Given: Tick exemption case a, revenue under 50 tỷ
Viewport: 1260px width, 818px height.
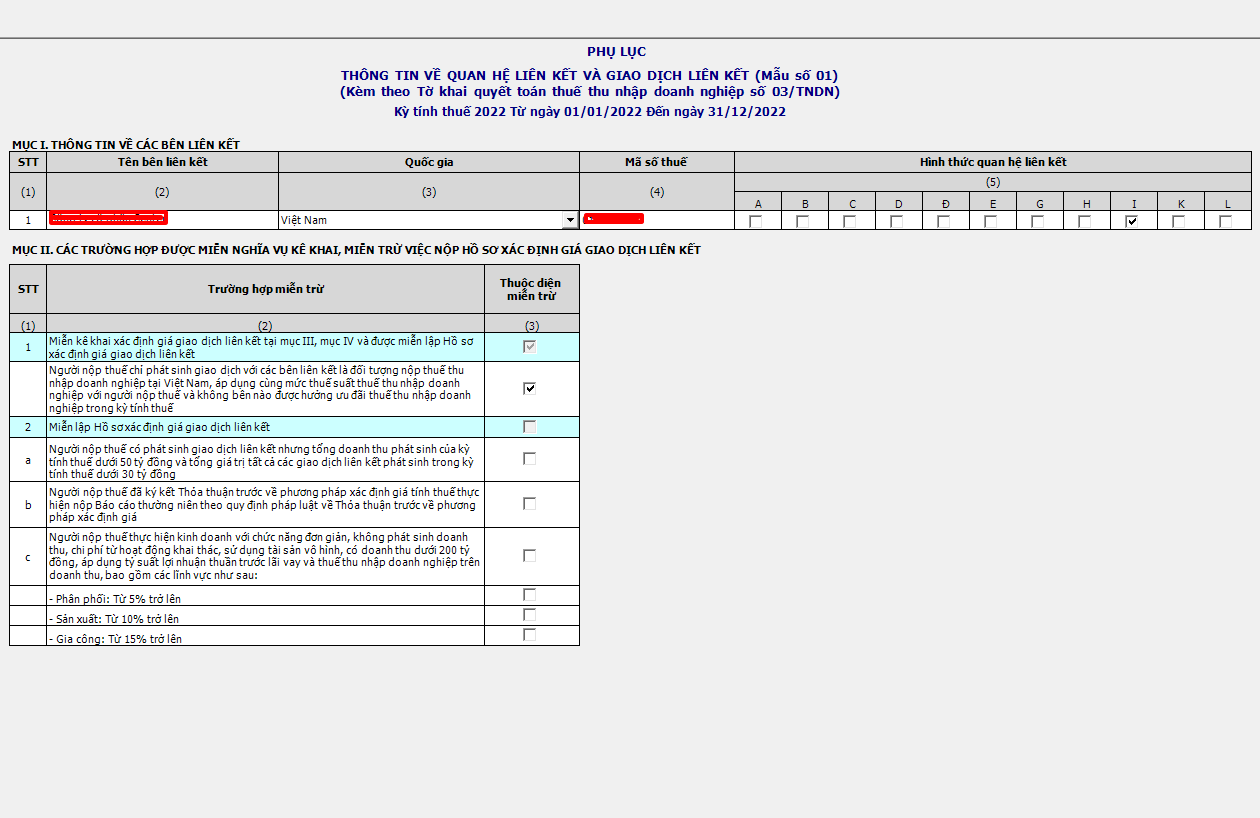Looking at the screenshot, I should [x=530, y=459].
